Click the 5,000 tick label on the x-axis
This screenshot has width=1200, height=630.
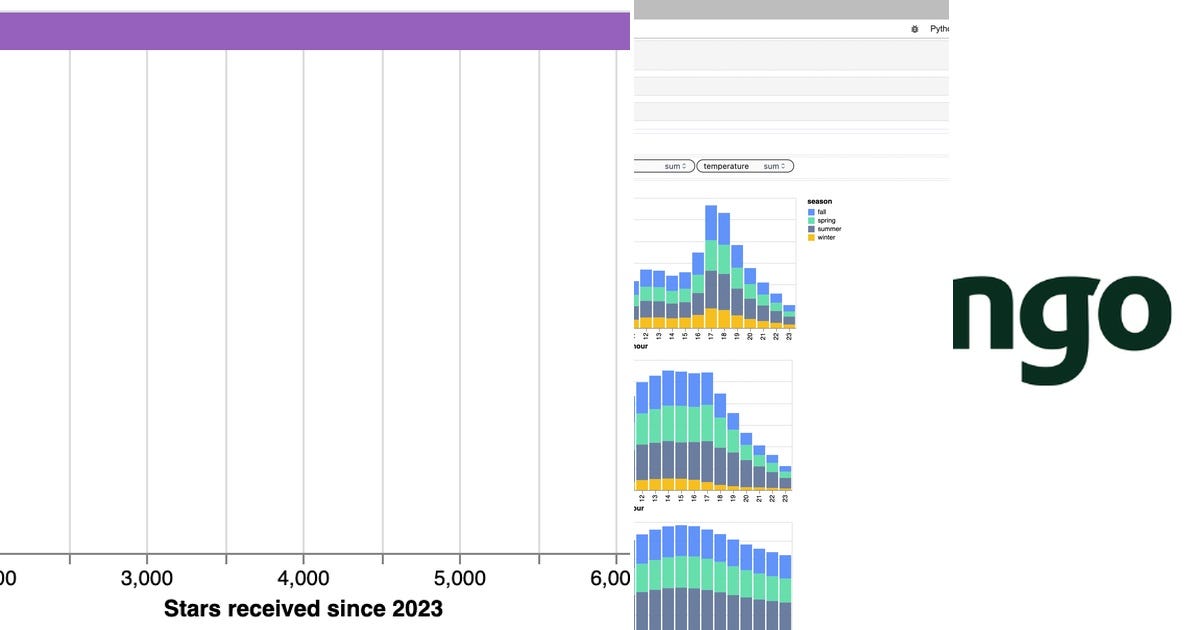(x=459, y=579)
